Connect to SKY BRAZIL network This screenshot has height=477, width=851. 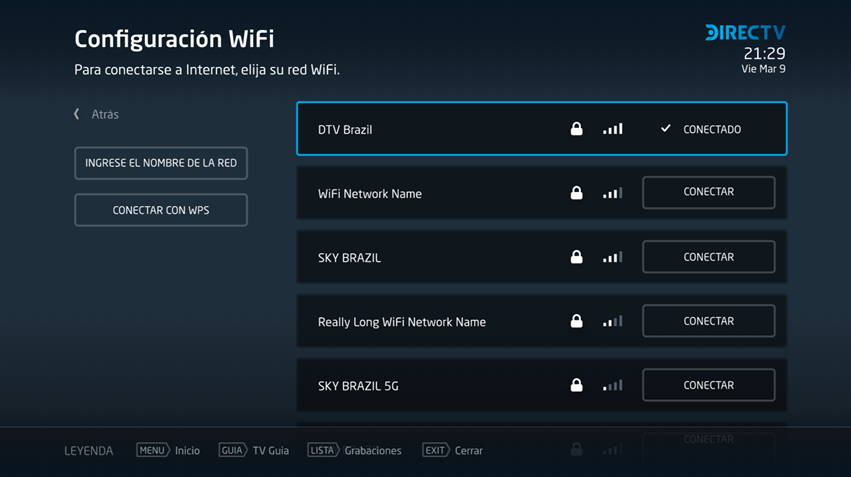(x=708, y=257)
